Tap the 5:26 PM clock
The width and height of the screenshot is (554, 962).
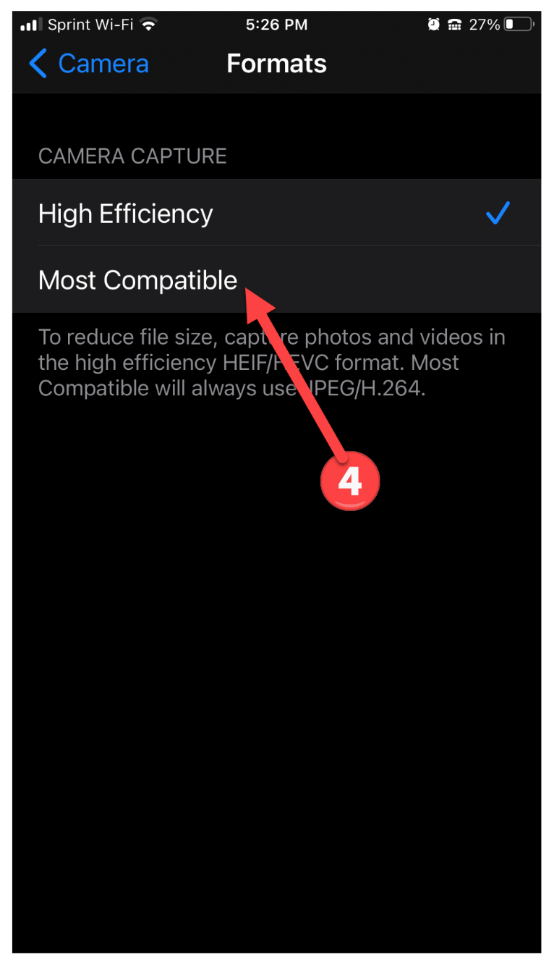(x=277, y=25)
